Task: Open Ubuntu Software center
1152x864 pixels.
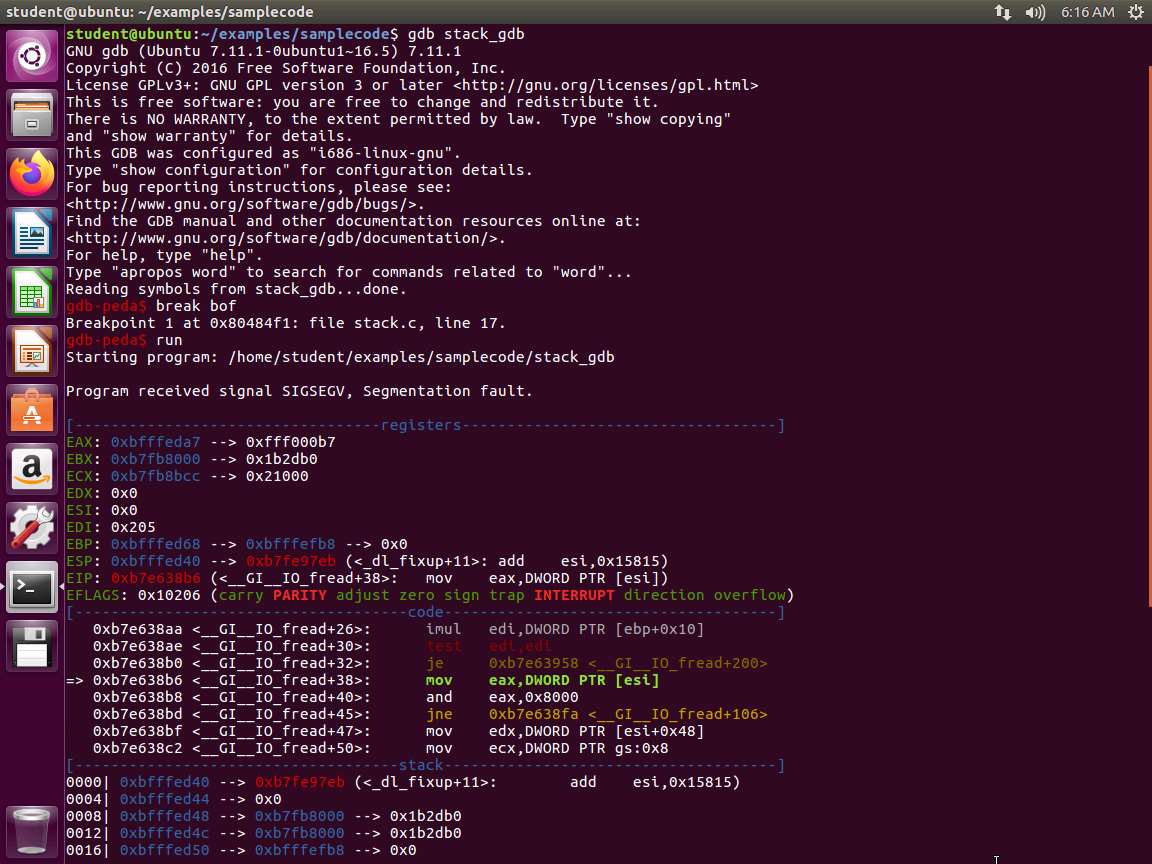Action: 32,410
